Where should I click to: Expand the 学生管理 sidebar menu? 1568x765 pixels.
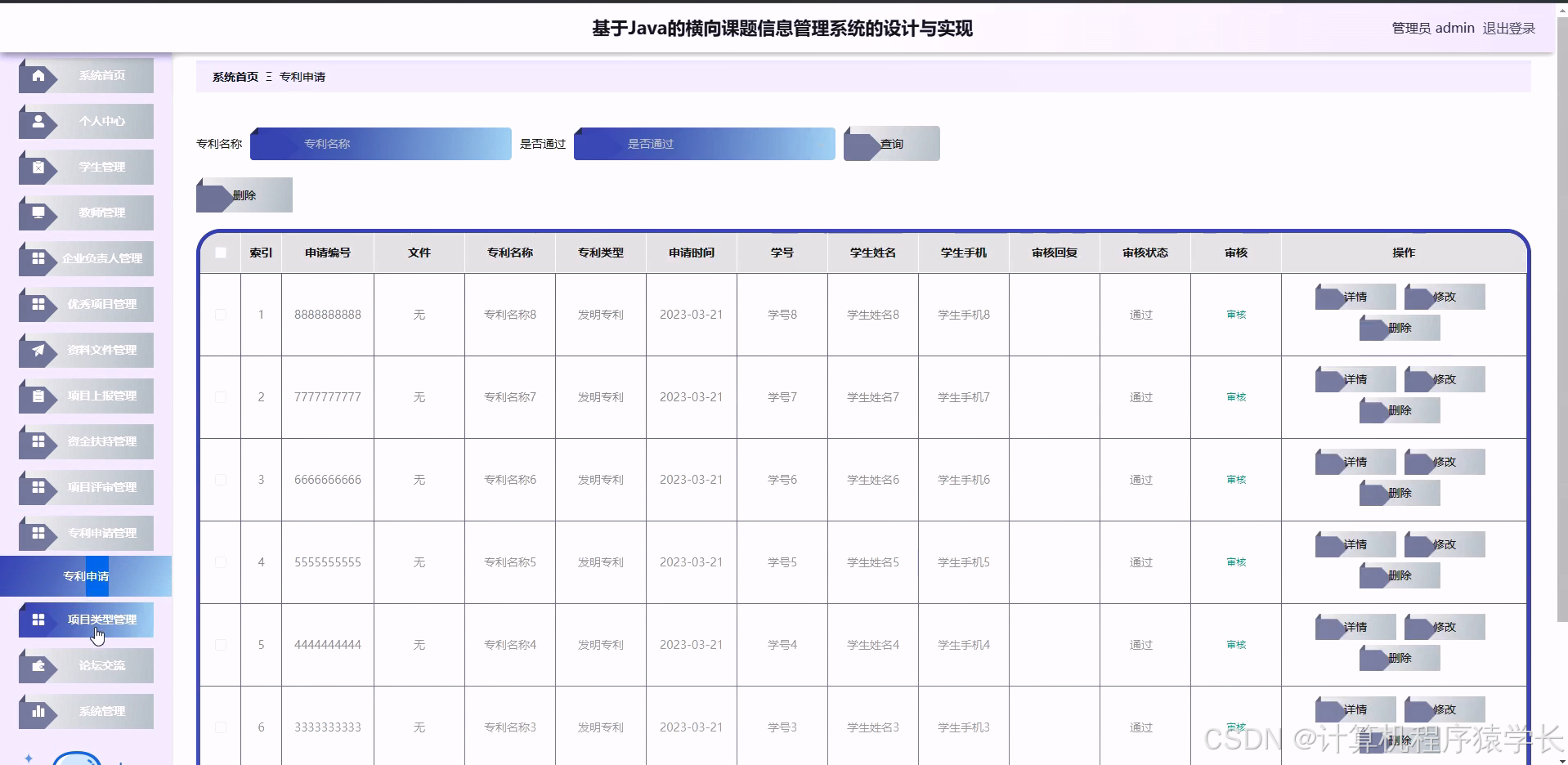[86, 167]
